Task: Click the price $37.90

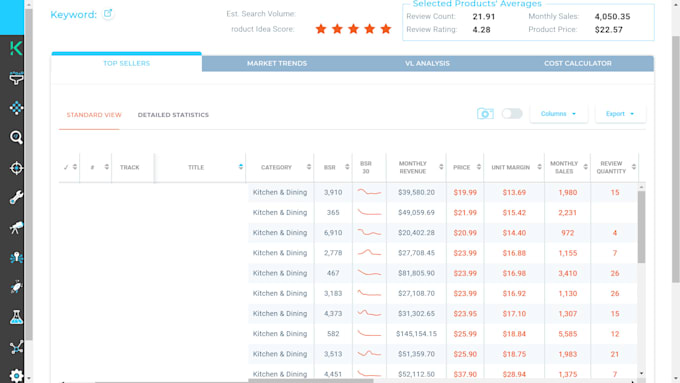Action: (x=465, y=374)
